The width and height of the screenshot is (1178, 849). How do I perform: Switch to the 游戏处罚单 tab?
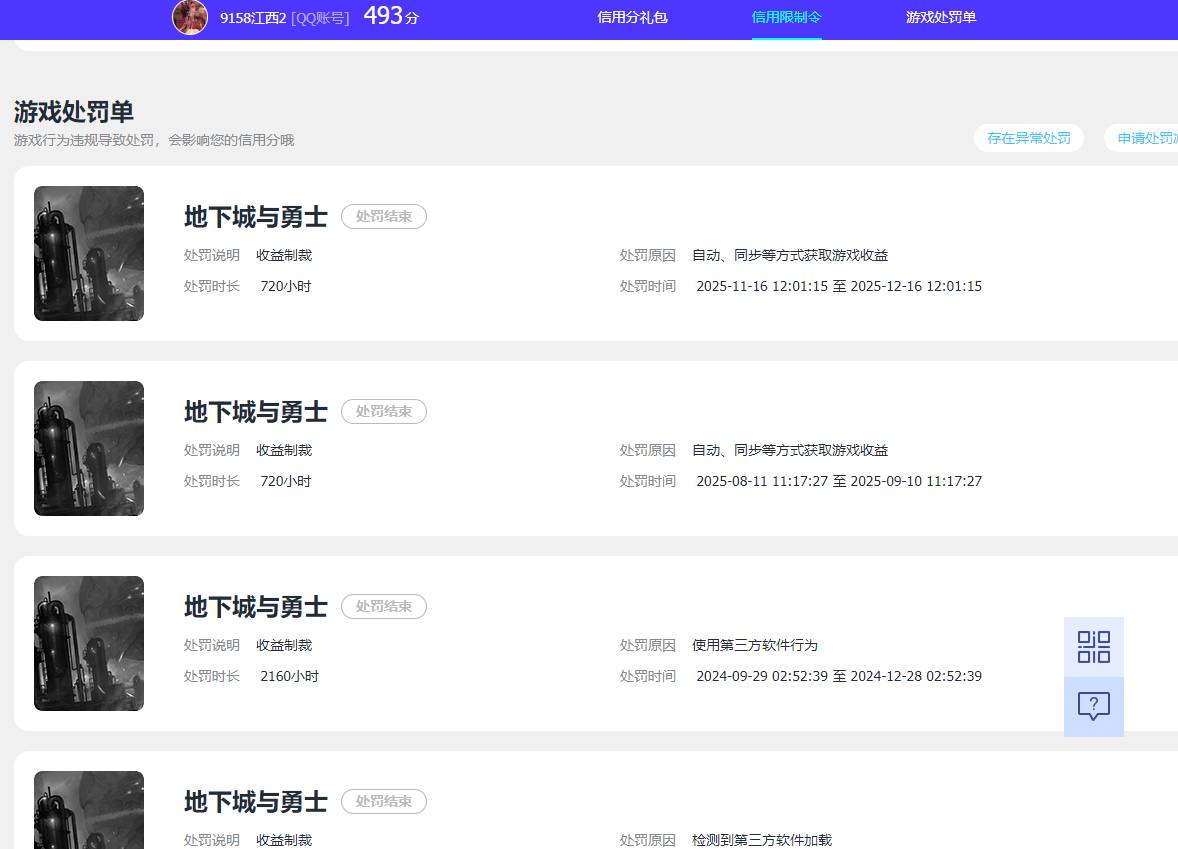click(941, 18)
